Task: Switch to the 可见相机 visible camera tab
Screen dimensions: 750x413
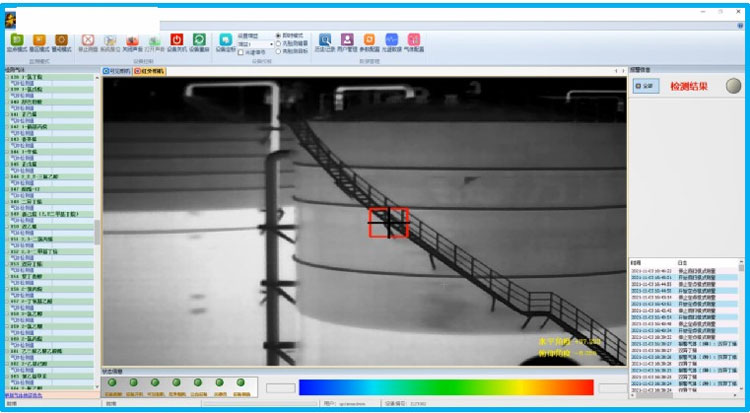Action: point(118,71)
